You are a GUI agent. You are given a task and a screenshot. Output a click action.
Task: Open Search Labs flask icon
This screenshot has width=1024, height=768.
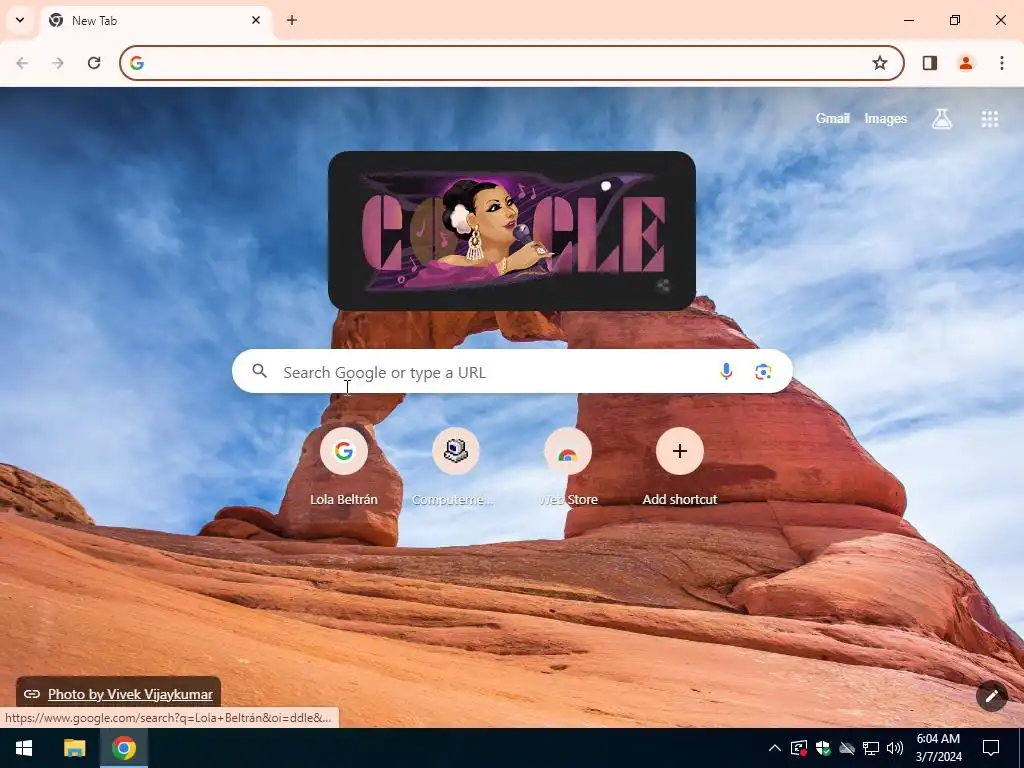[942, 118]
